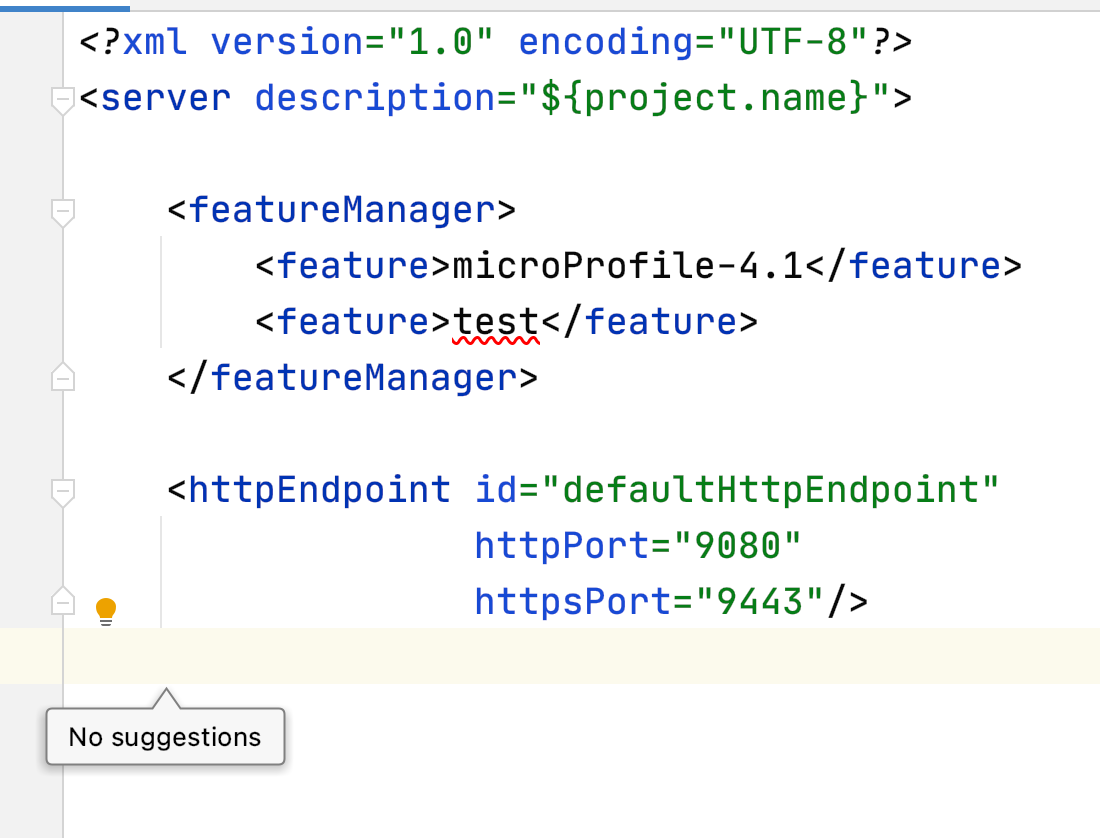This screenshot has height=838, width=1100.
Task: Click the misspelled word test with red underline
Action: point(496,320)
